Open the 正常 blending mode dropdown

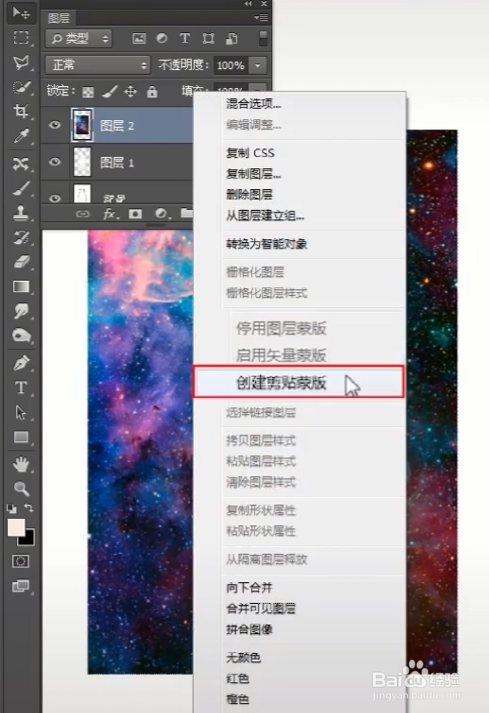(97, 65)
